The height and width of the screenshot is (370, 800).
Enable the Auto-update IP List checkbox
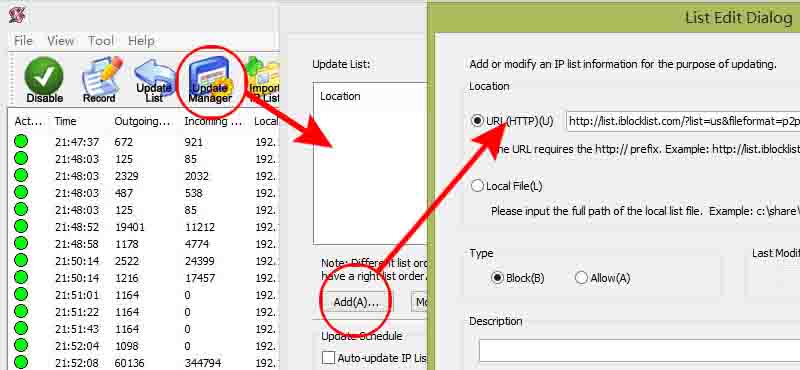[329, 357]
